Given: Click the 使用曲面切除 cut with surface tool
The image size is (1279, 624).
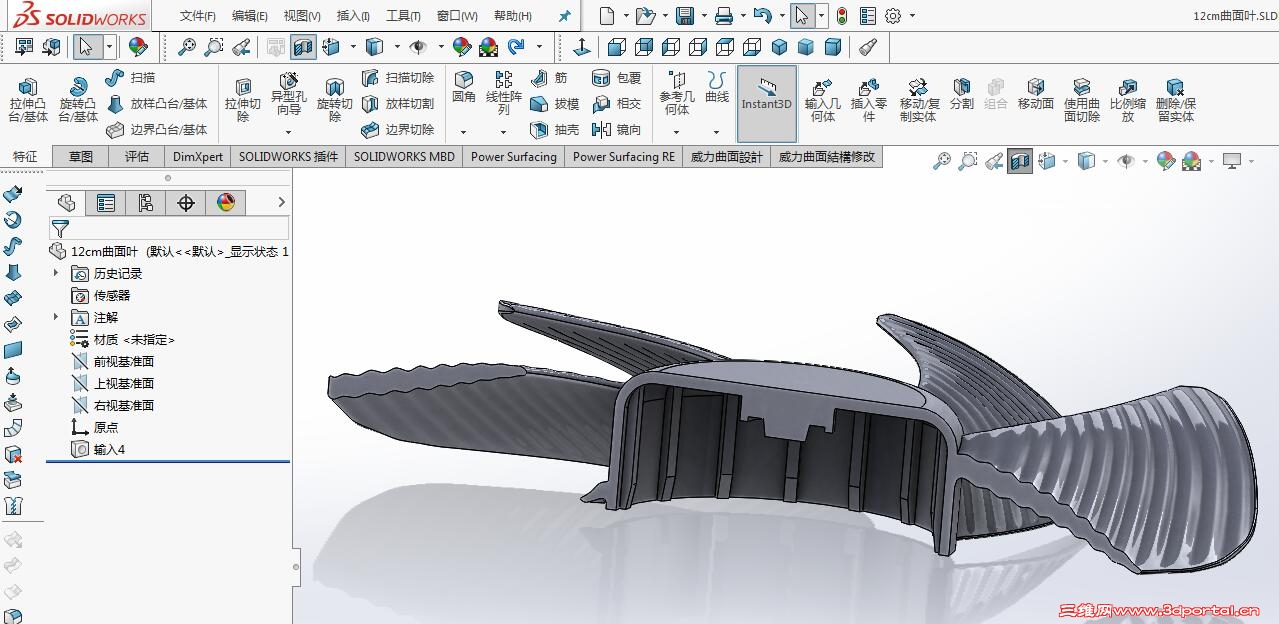Looking at the screenshot, I should click(1082, 101).
